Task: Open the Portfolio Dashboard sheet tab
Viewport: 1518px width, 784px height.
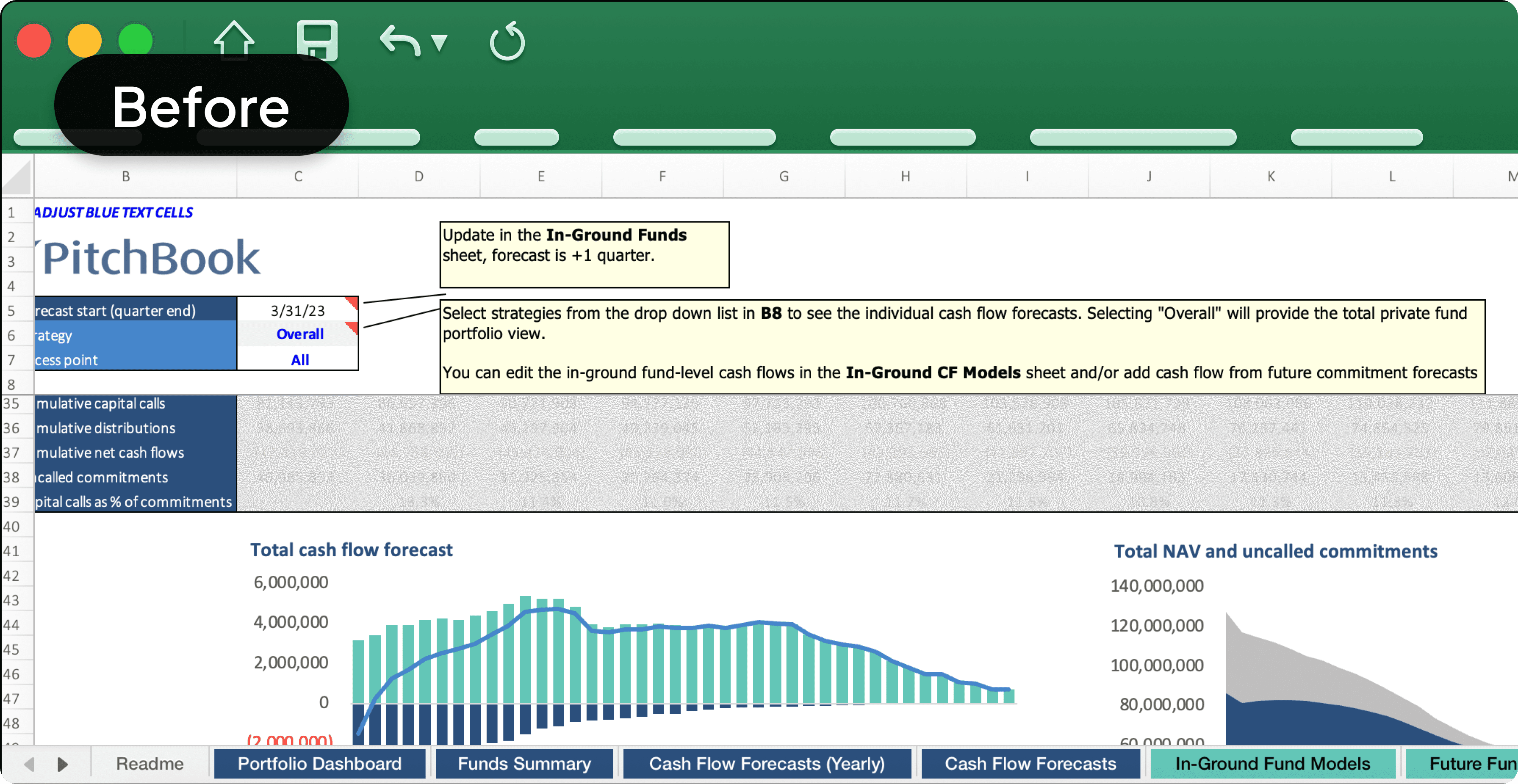Action: click(x=319, y=763)
